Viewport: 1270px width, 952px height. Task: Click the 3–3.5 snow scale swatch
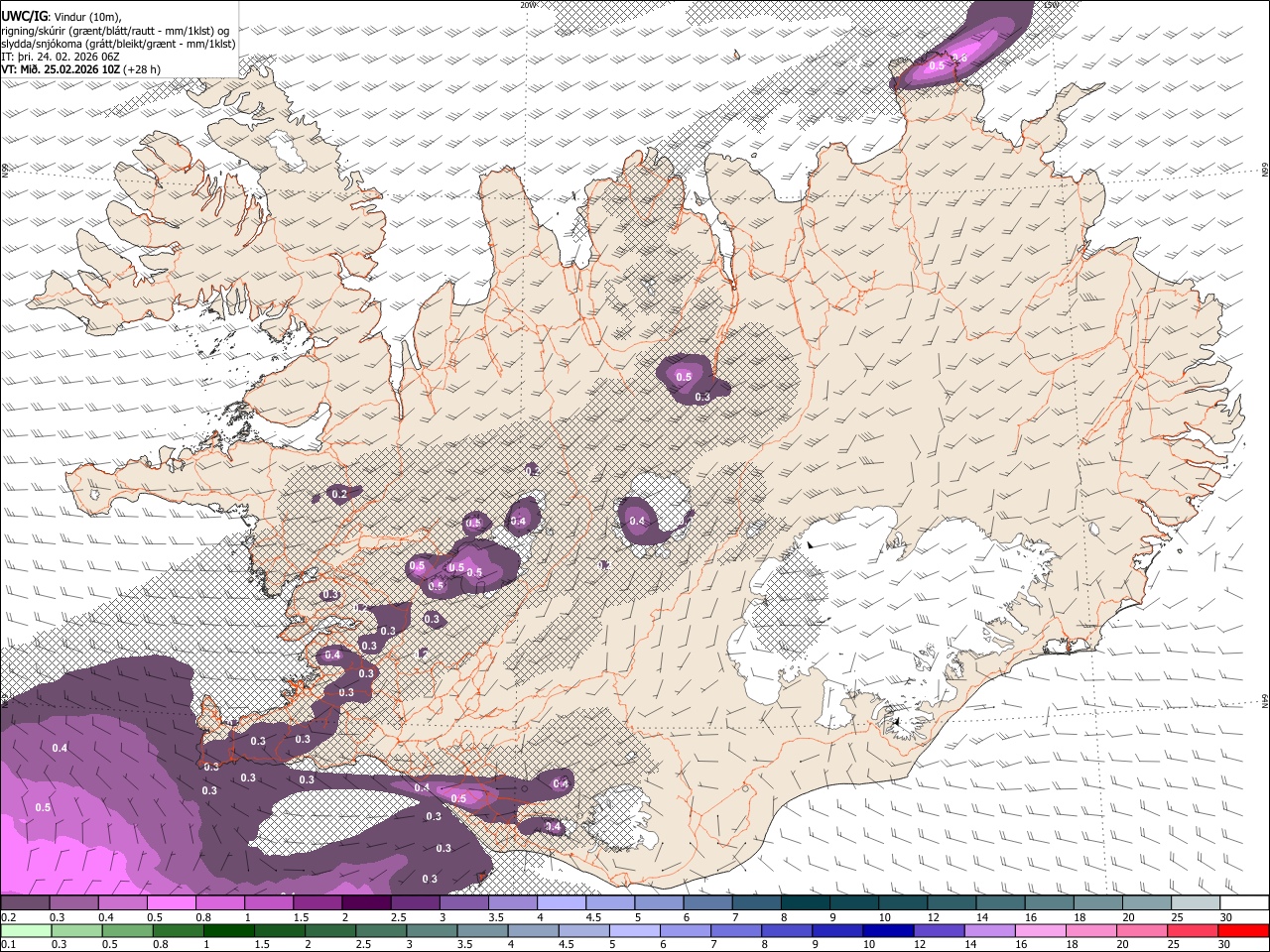pyautogui.click(x=463, y=902)
